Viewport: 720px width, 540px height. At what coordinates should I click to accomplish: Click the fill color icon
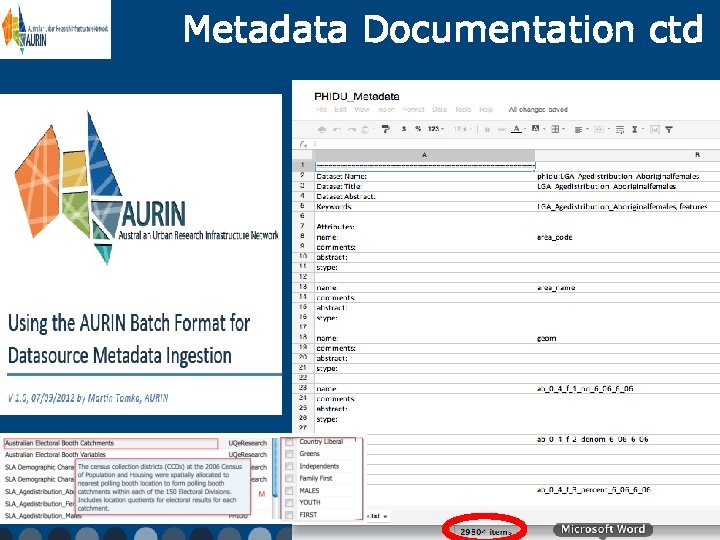(x=535, y=129)
